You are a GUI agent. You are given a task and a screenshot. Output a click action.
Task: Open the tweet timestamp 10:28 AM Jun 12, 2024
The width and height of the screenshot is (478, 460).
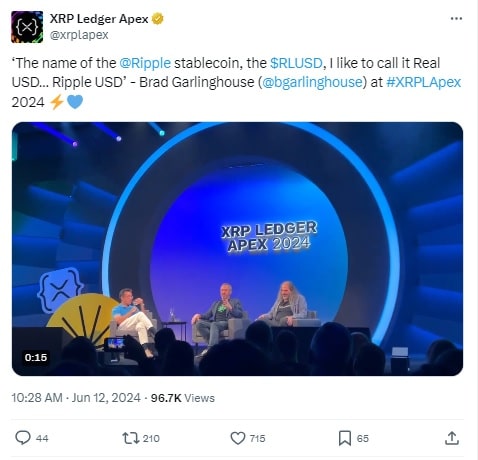pyautogui.click(x=76, y=398)
